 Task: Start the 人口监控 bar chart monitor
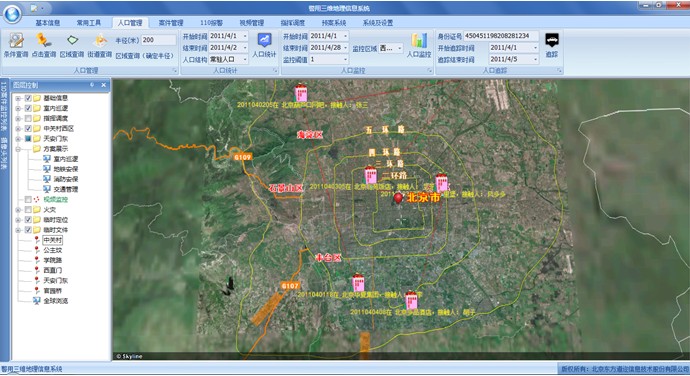click(419, 46)
